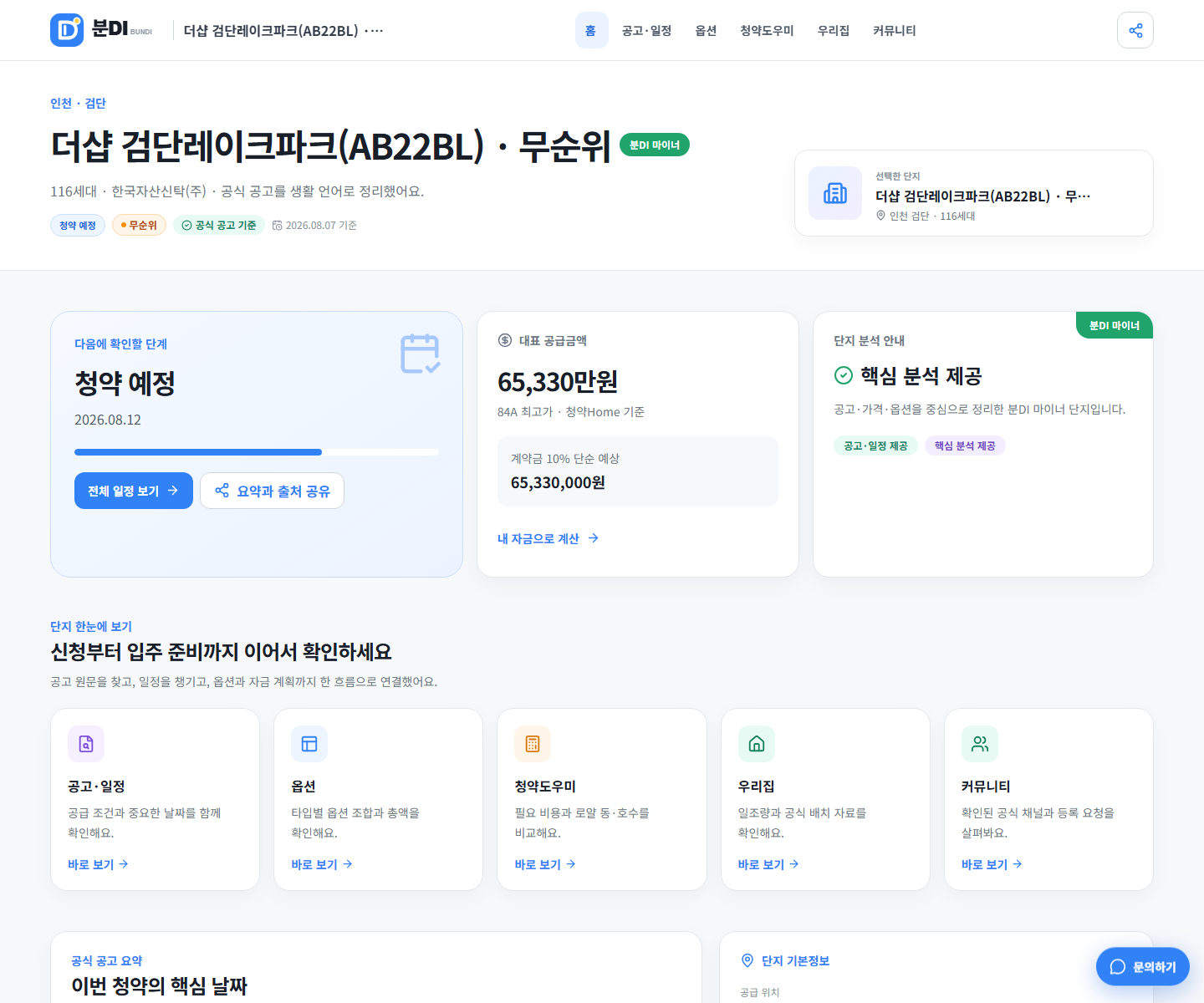Click the 공식 공고 기준 badge
This screenshot has height=1003, width=1204.
pyautogui.click(x=219, y=226)
